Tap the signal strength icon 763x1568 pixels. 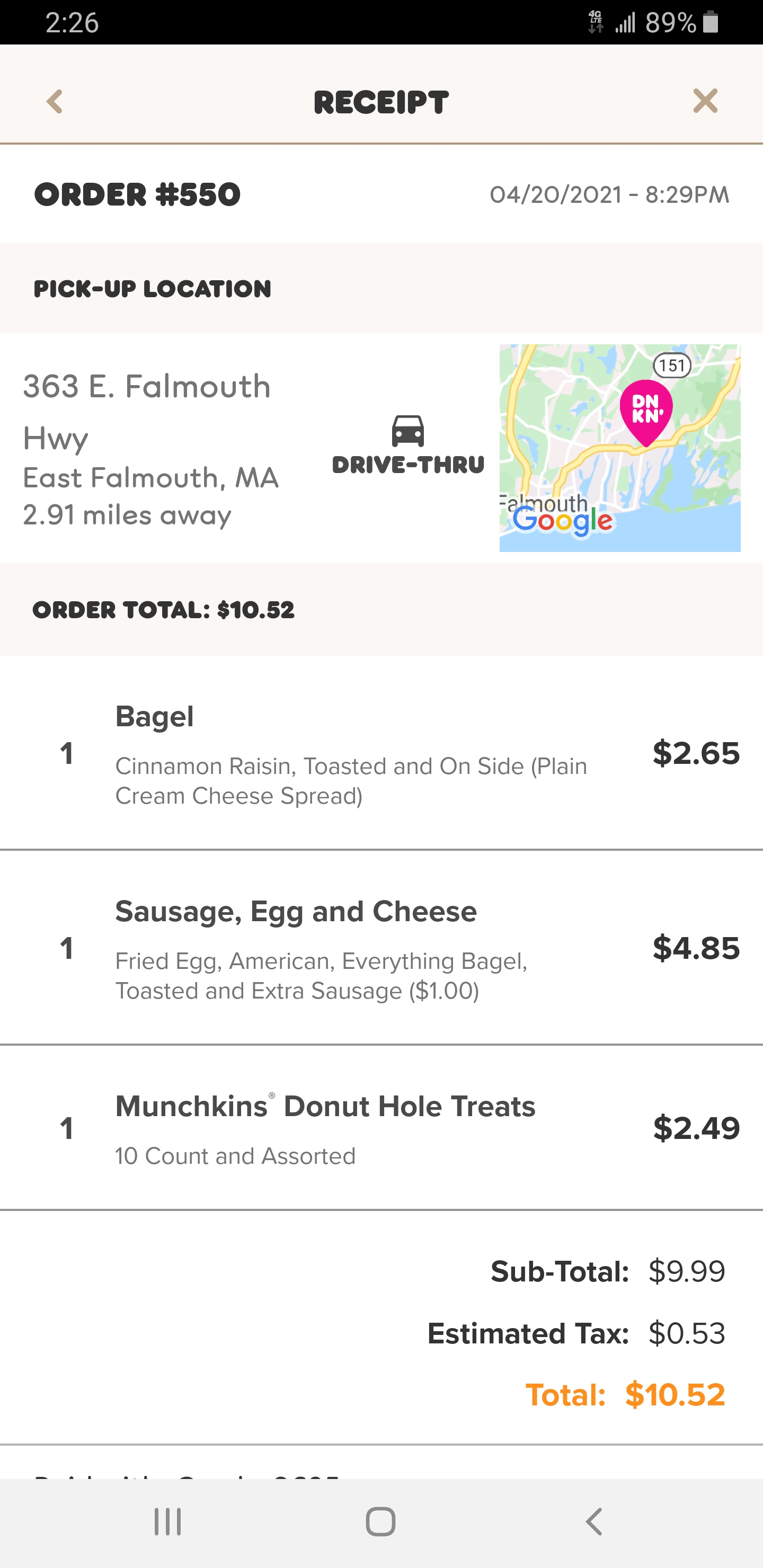(625, 23)
